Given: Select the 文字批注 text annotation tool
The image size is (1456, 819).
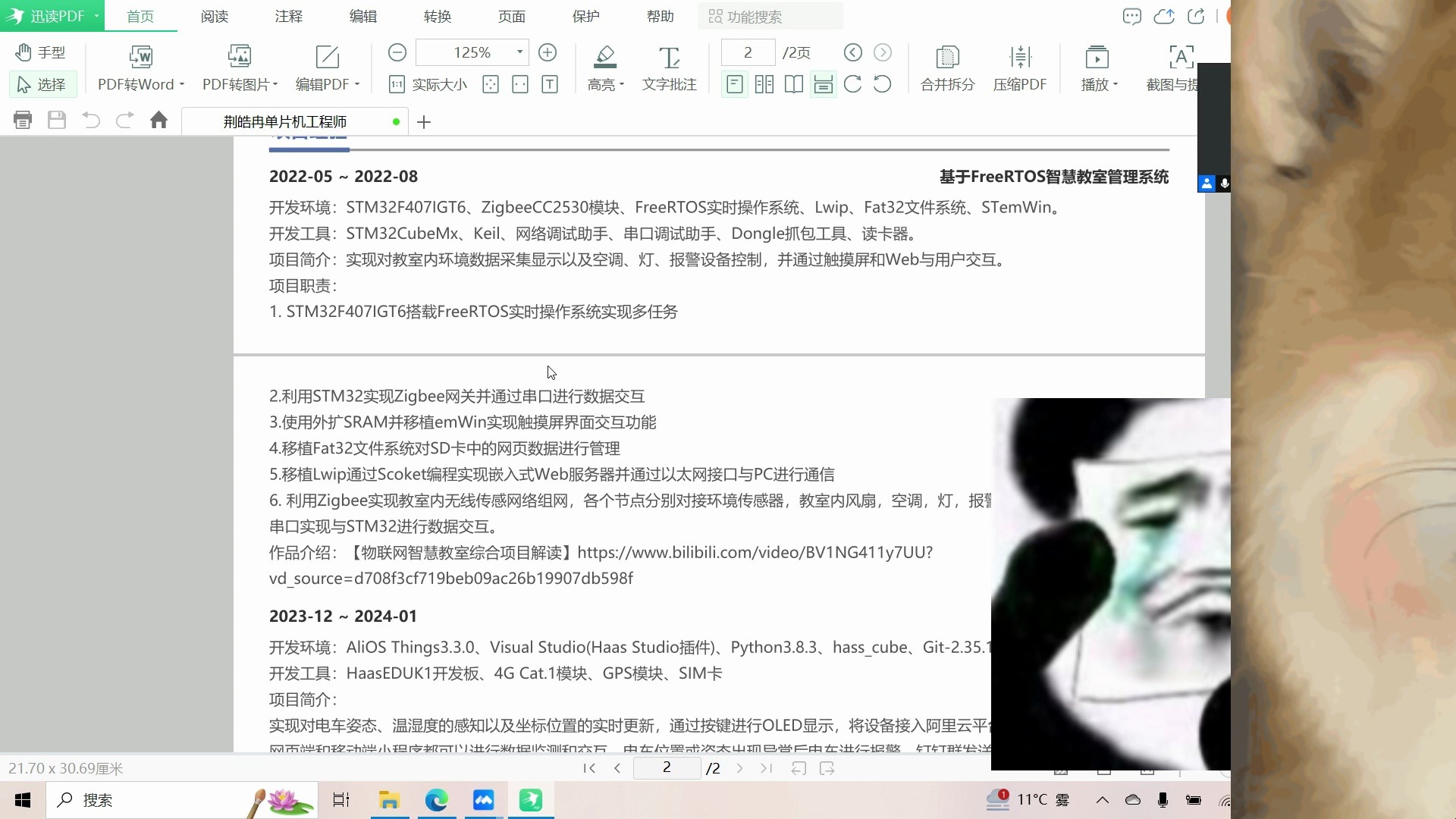Looking at the screenshot, I should (x=670, y=67).
